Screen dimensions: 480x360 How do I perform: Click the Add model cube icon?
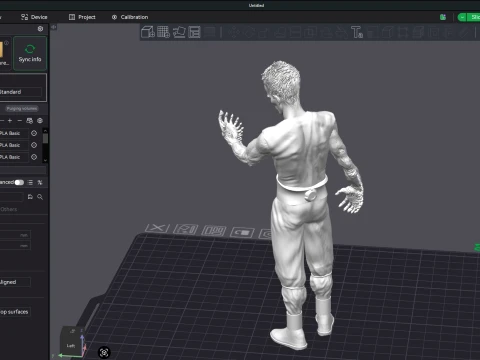tap(148, 32)
